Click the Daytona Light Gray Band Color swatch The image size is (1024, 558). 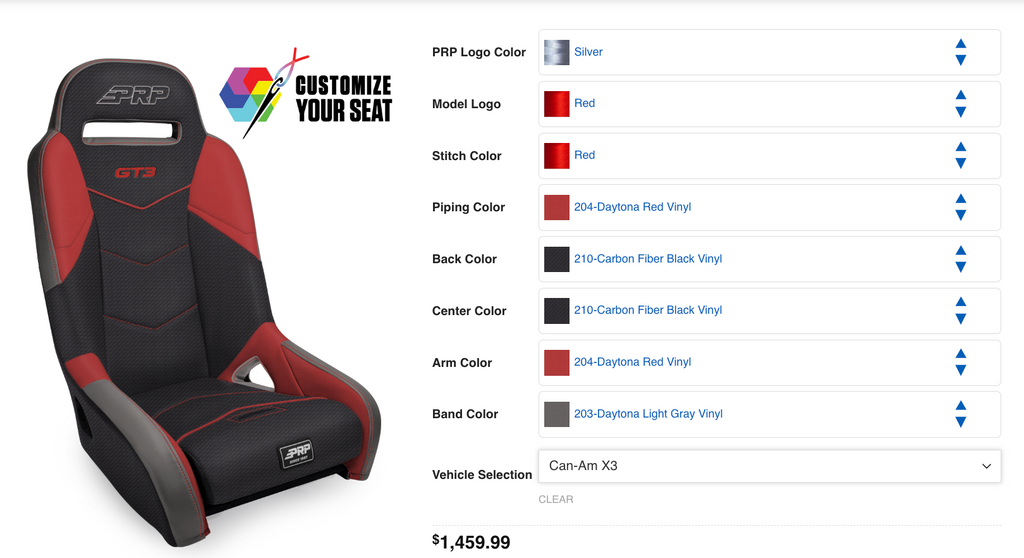556,414
